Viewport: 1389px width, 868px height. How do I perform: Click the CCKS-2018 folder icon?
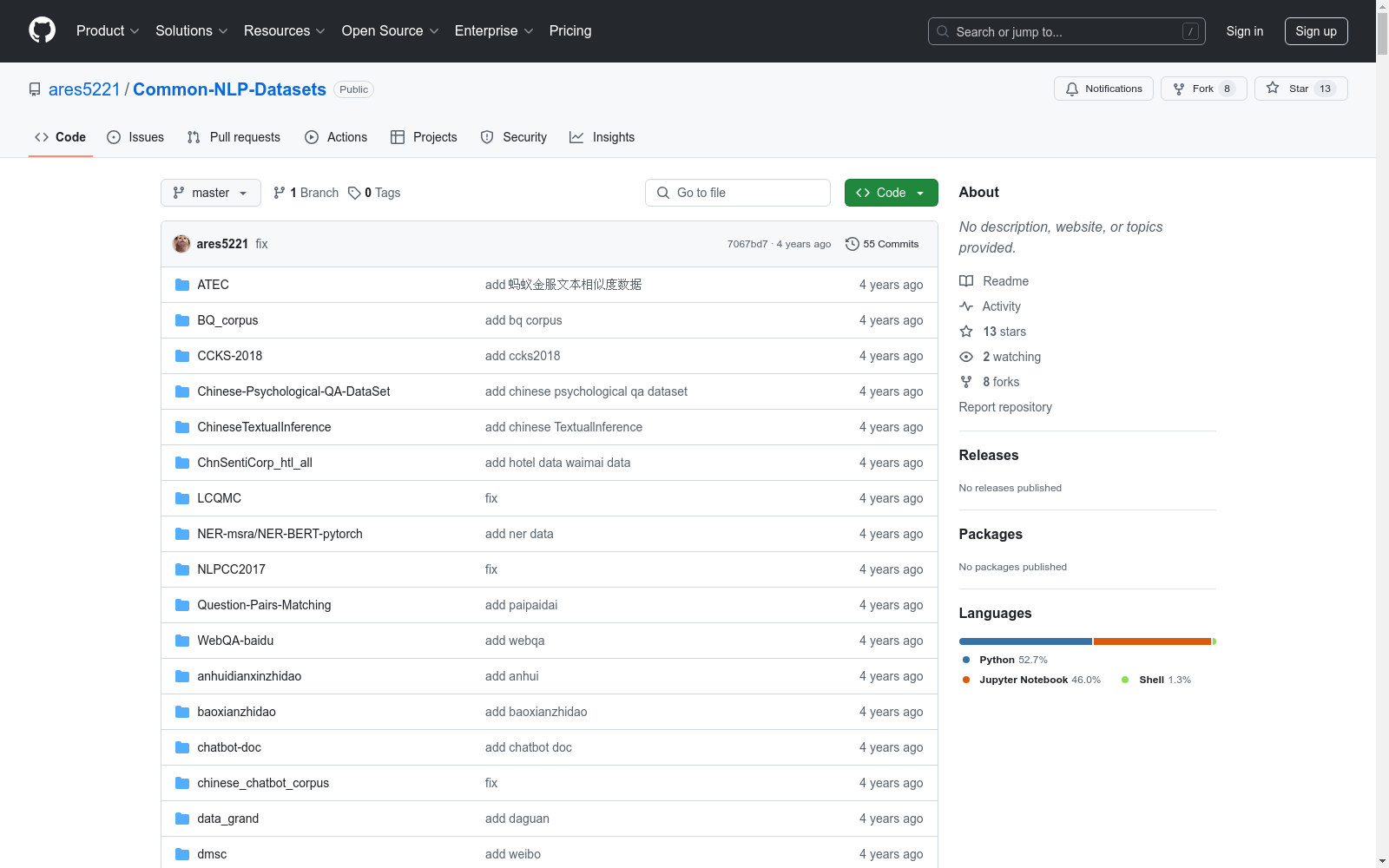(x=182, y=356)
